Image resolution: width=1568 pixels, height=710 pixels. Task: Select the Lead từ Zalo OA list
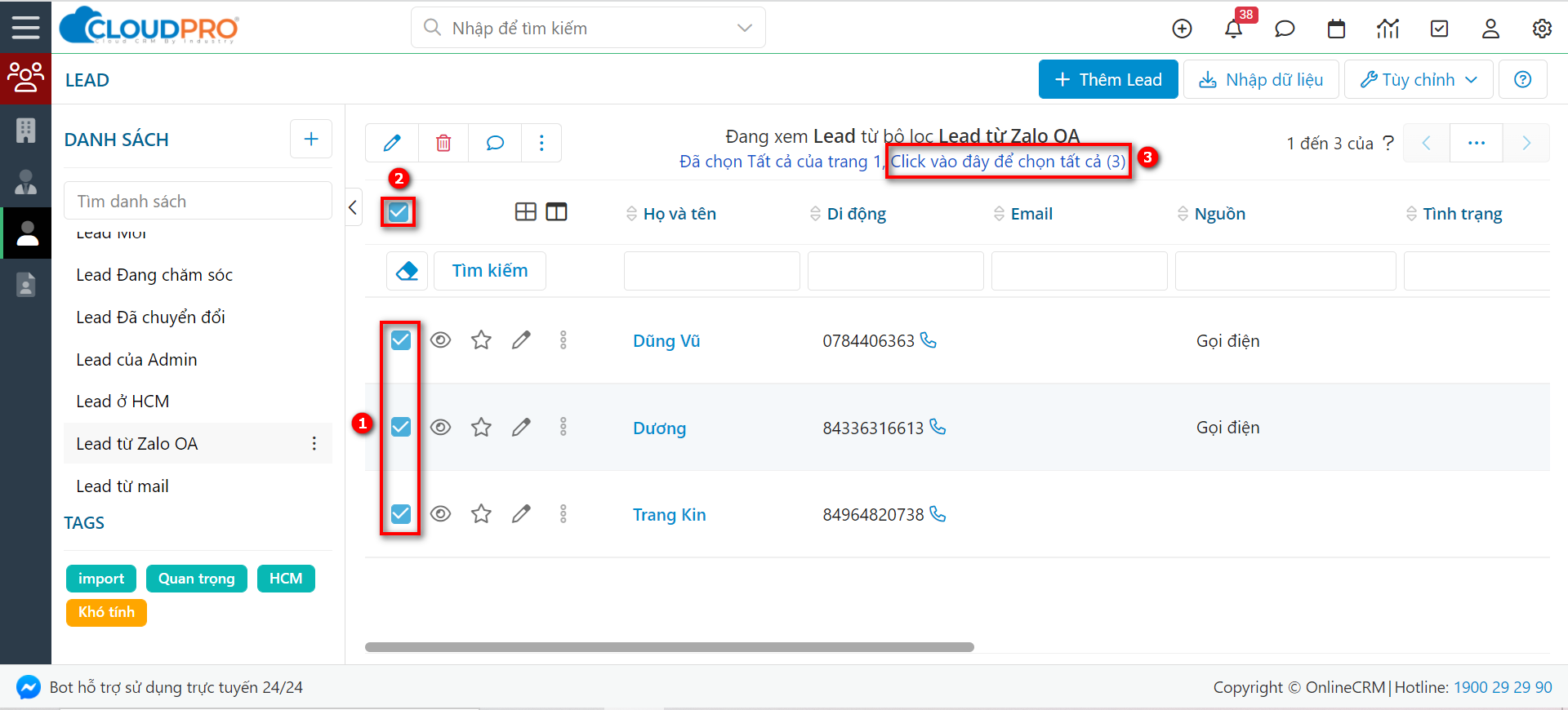point(198,443)
